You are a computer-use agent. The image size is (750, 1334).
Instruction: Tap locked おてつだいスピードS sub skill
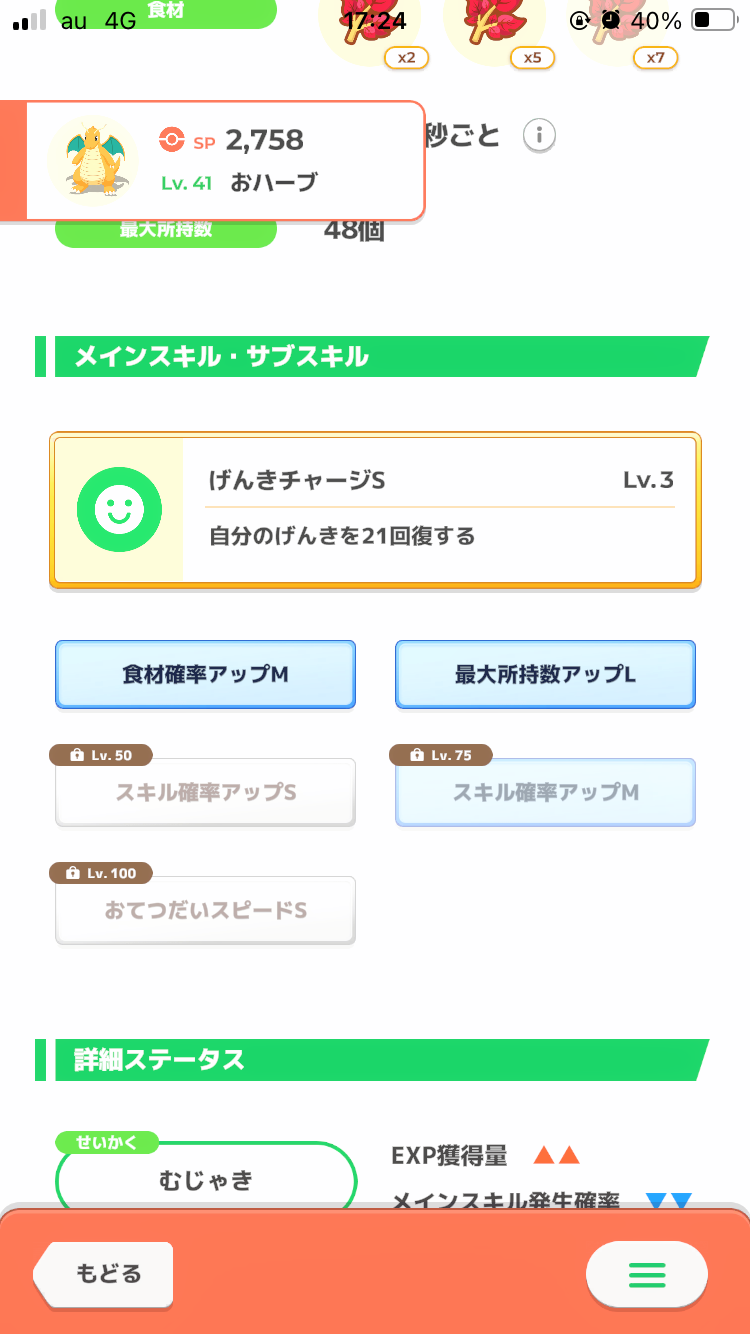coord(205,911)
